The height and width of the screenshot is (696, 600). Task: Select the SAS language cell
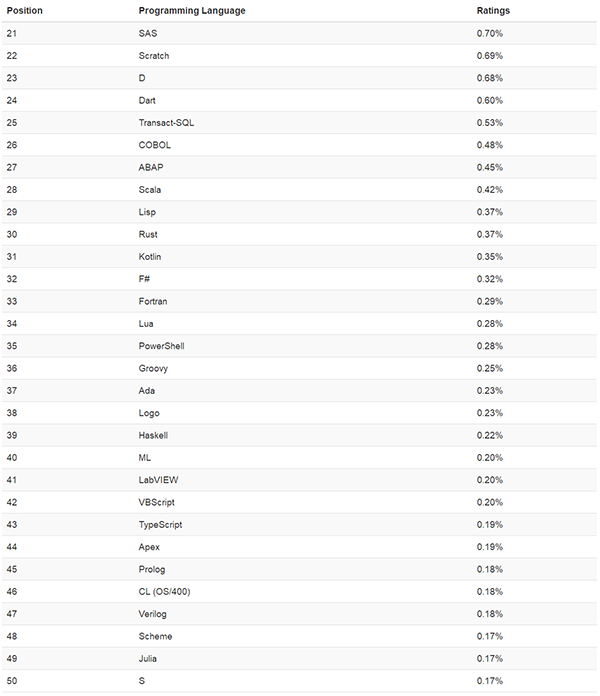pyautogui.click(x=148, y=33)
